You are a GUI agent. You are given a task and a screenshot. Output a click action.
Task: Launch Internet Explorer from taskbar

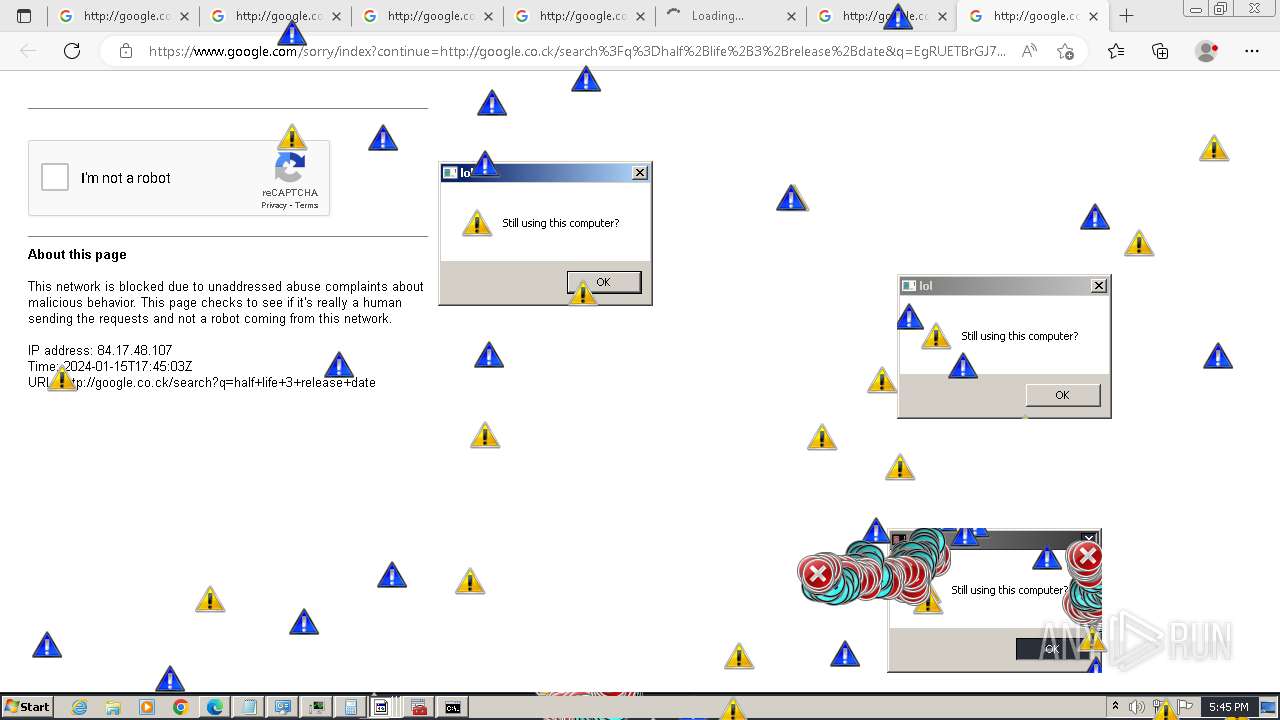coord(79,707)
